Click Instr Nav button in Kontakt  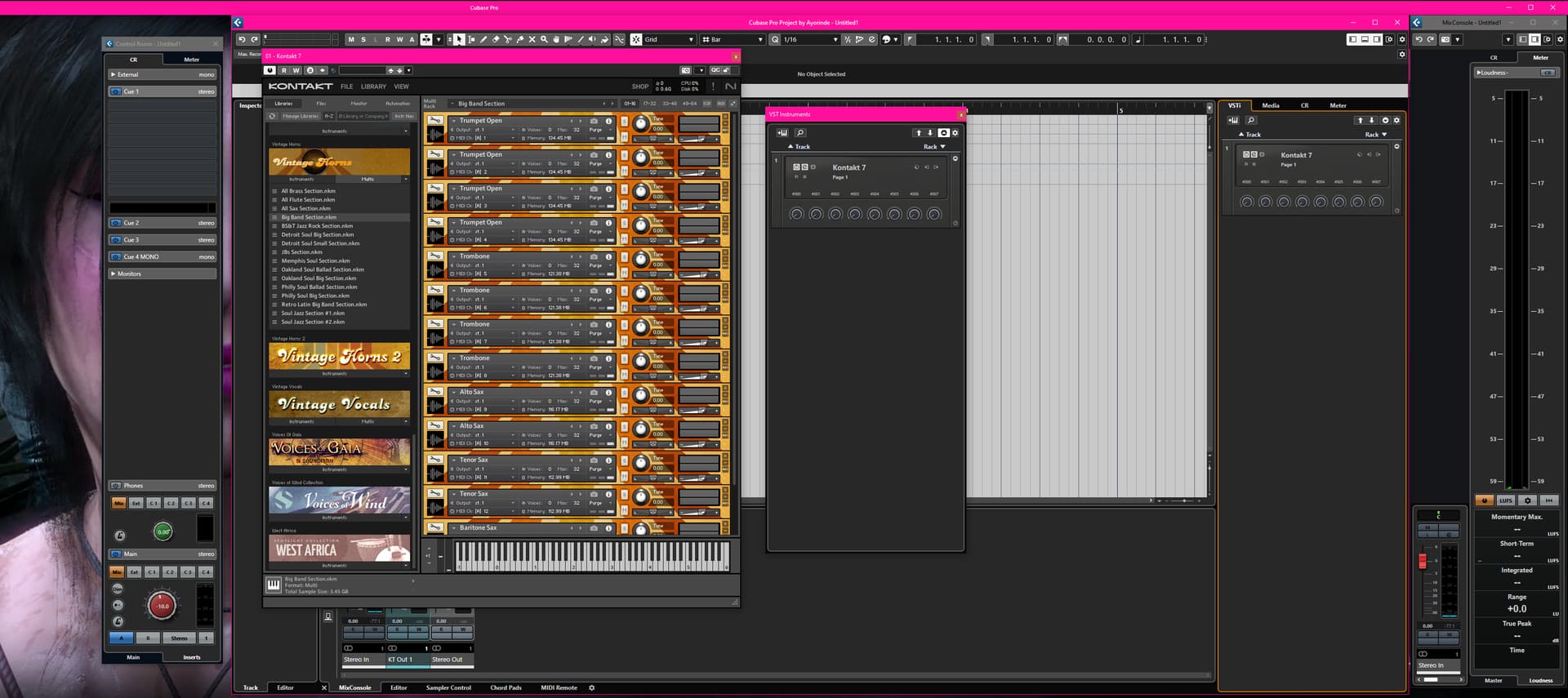tap(404, 116)
